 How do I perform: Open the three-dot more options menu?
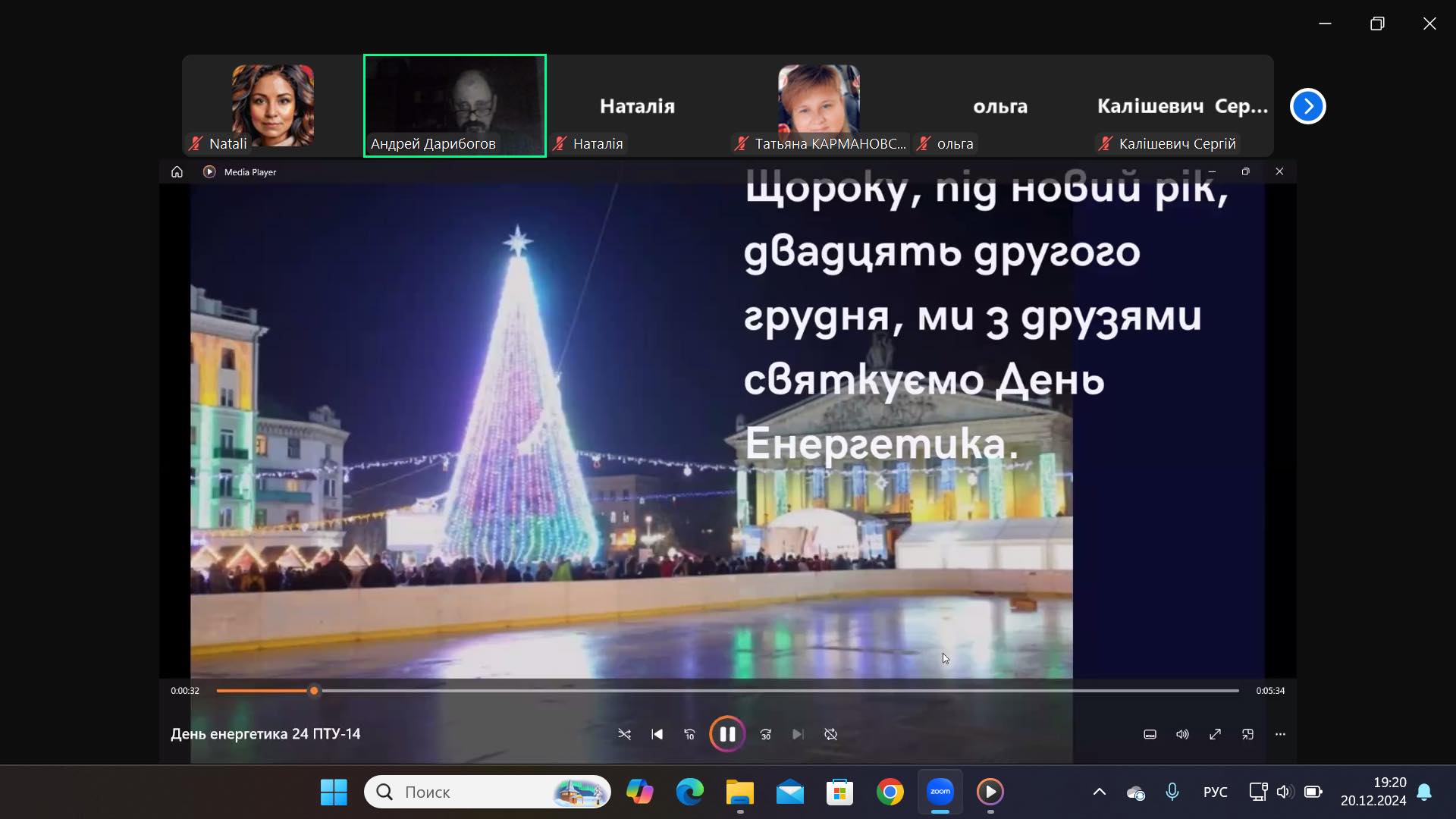pyautogui.click(x=1280, y=734)
